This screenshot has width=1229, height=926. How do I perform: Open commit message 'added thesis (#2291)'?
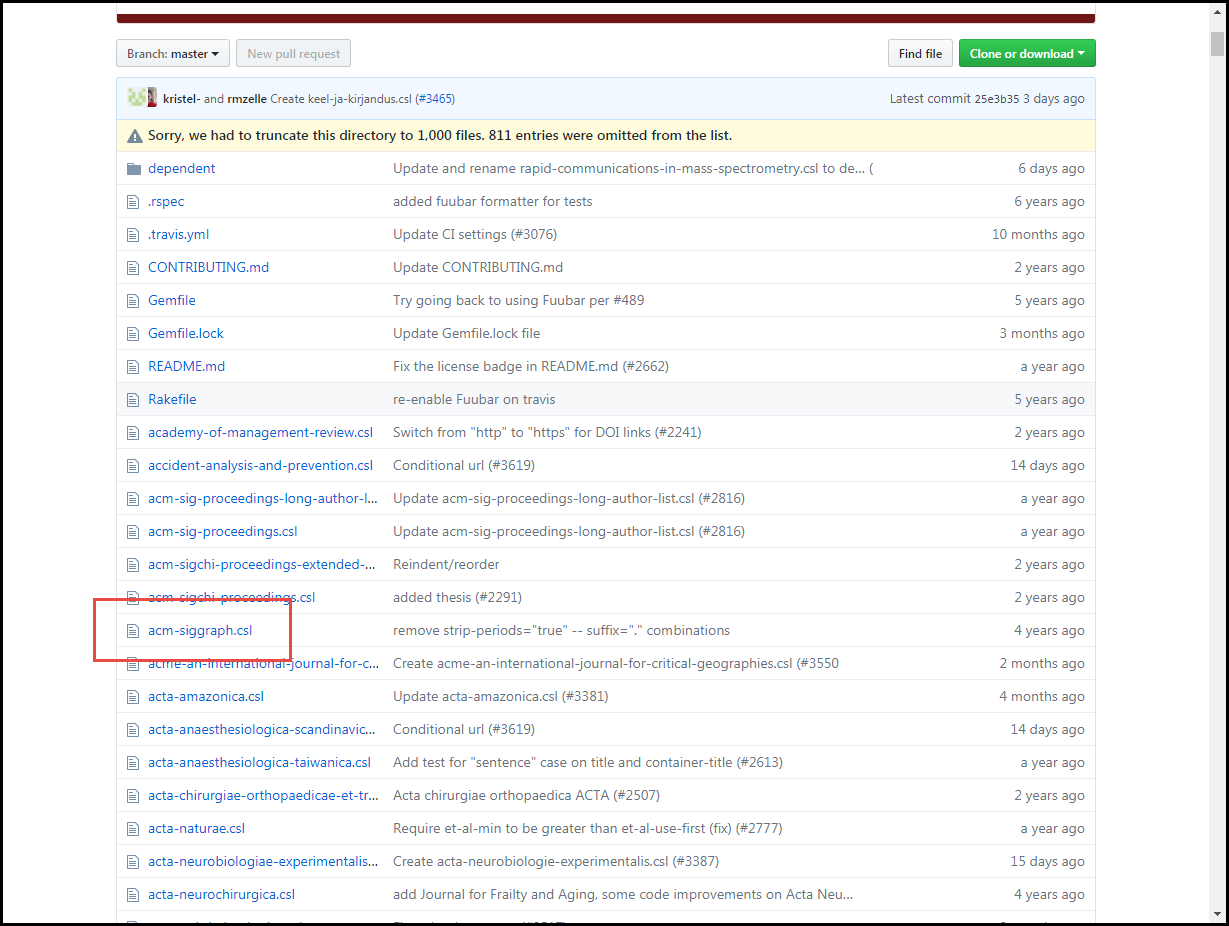coord(457,597)
